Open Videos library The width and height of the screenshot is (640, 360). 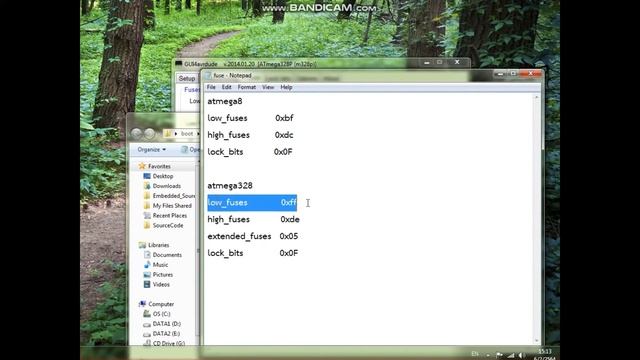point(161,284)
